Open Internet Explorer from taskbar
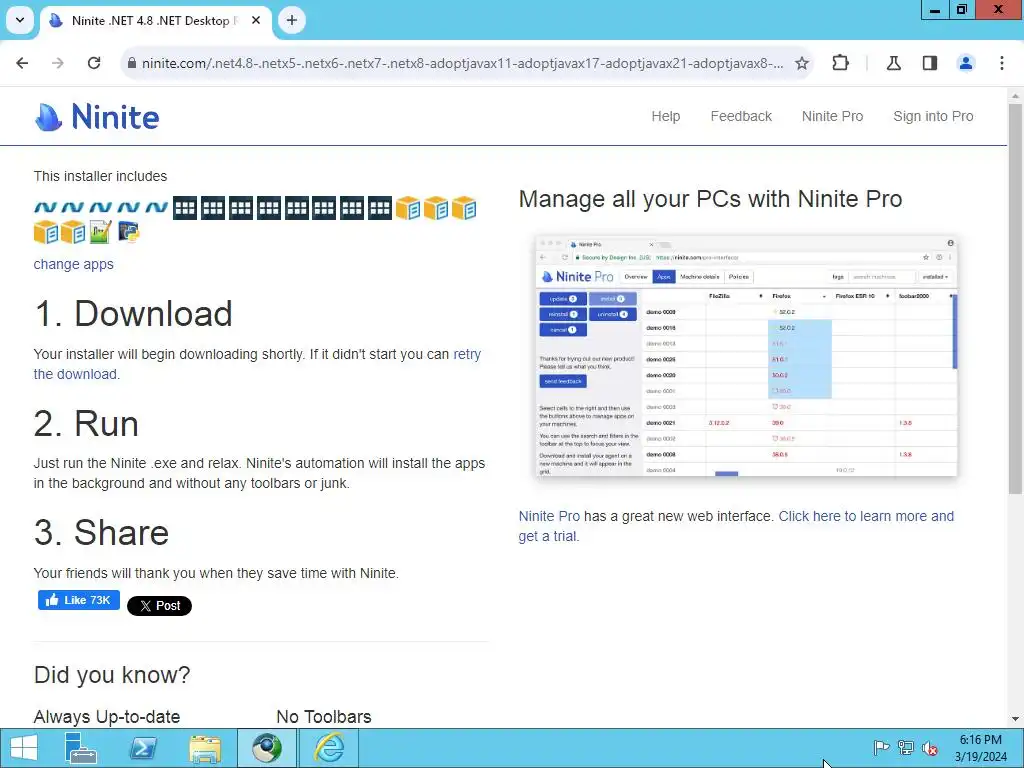This screenshot has height=768, width=1024. click(329, 748)
